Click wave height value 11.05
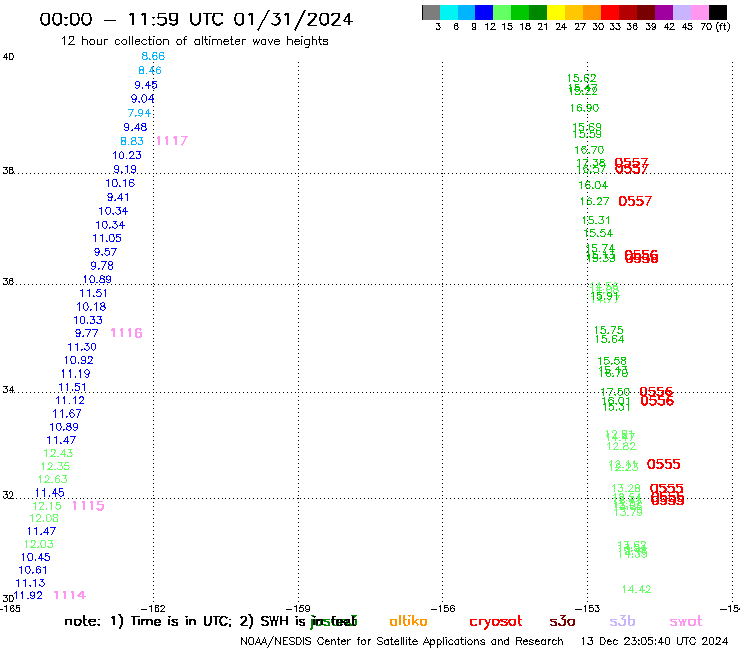This screenshot has width=740, height=650. [x=107, y=238]
